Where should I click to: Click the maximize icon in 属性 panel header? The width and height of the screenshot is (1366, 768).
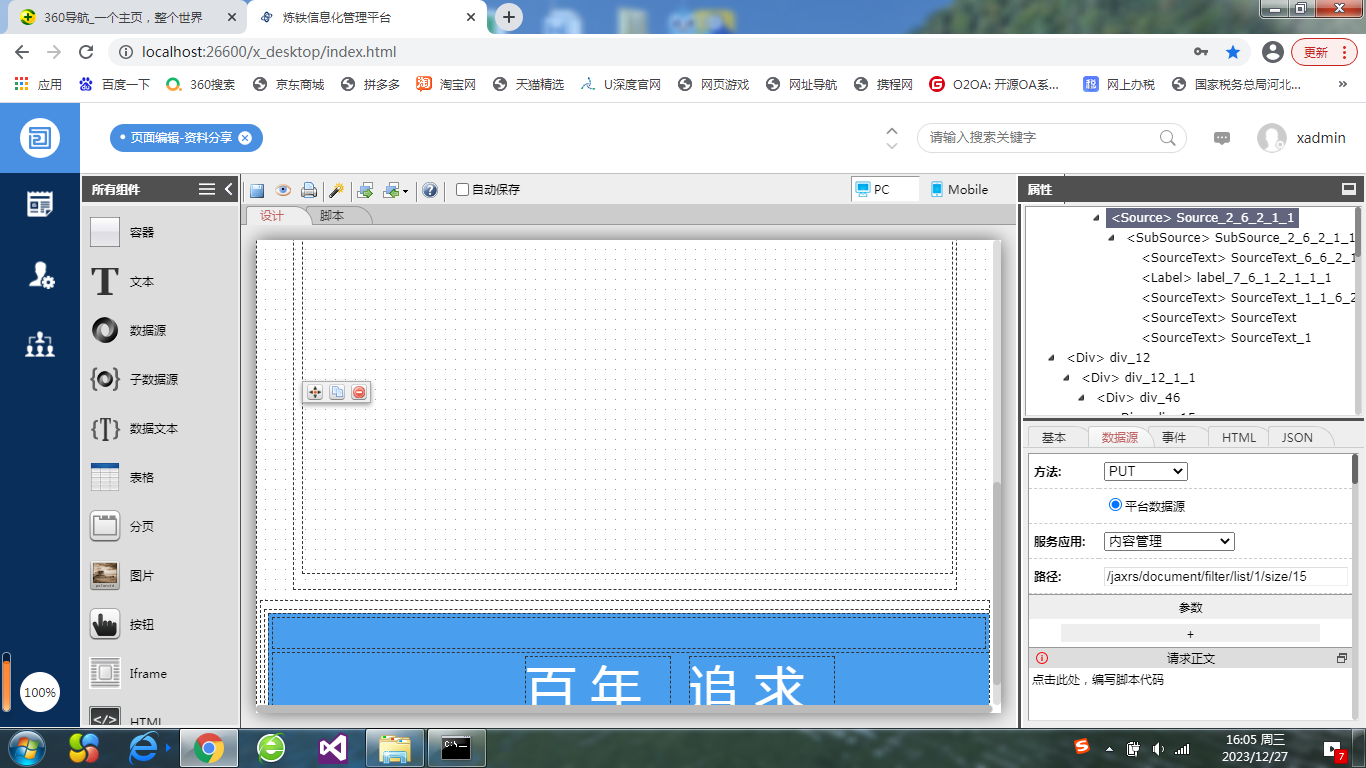1348,189
